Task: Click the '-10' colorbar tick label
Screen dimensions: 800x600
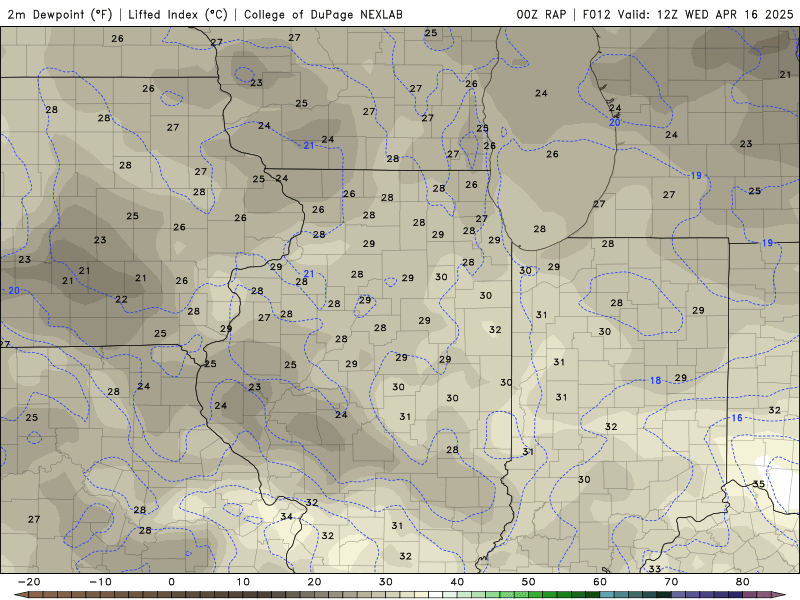Action: coord(100,582)
